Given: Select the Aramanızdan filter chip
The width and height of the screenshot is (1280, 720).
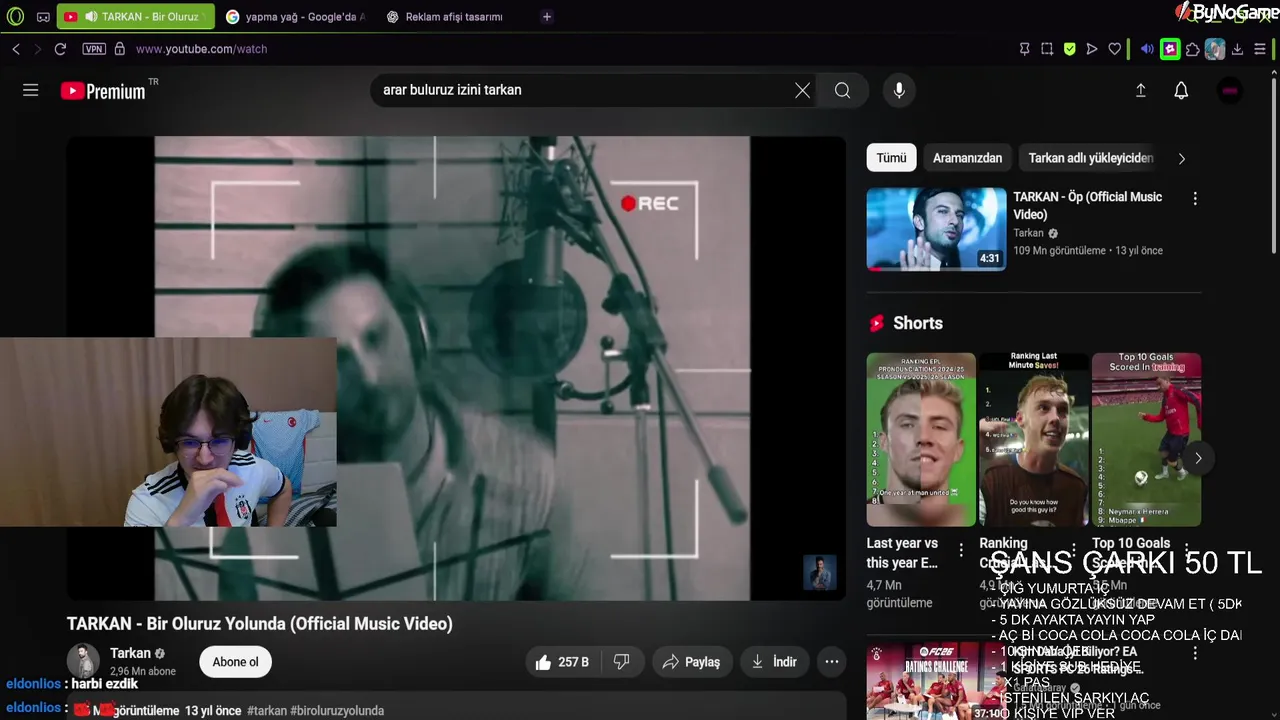Looking at the screenshot, I should [967, 158].
